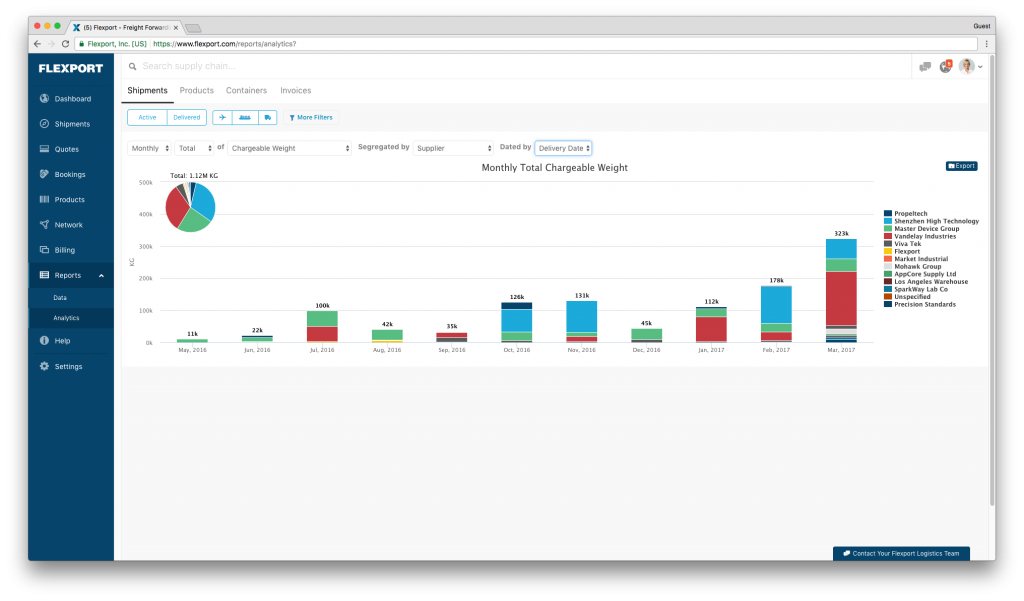Screen dimensions: 1024x601
Task: Close the Flexport browser tab
Action: click(x=176, y=27)
